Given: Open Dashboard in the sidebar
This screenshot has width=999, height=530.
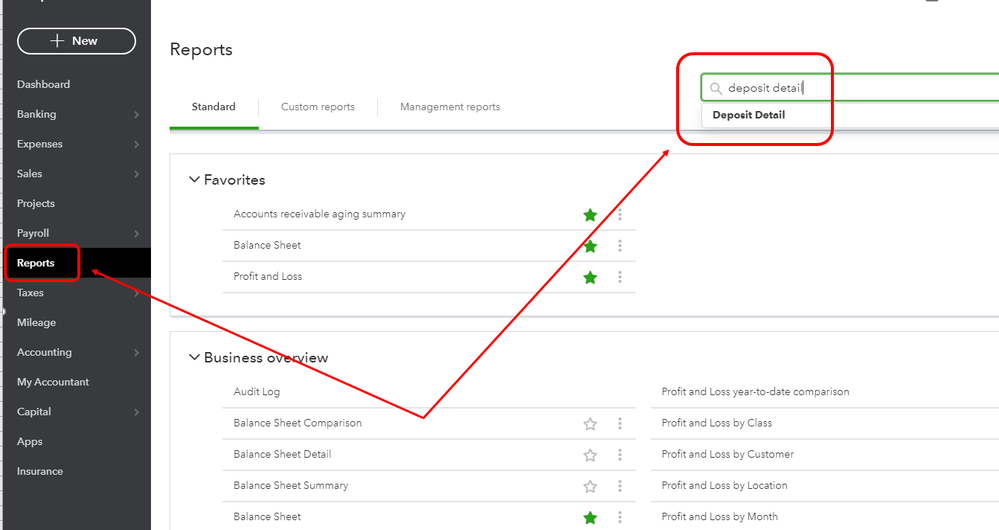Looking at the screenshot, I should click(43, 84).
